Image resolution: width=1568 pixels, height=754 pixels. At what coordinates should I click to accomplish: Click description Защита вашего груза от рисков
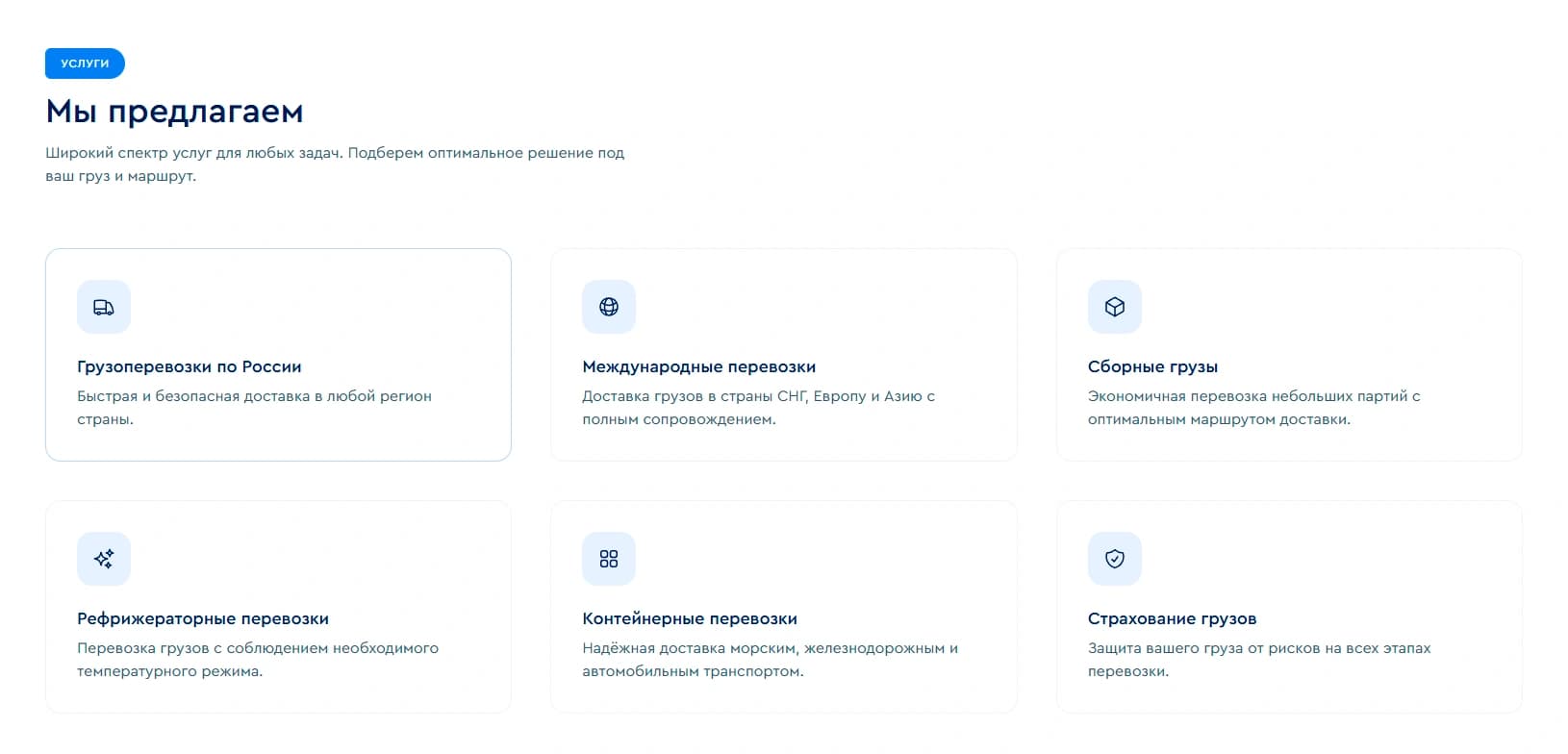point(1259,660)
